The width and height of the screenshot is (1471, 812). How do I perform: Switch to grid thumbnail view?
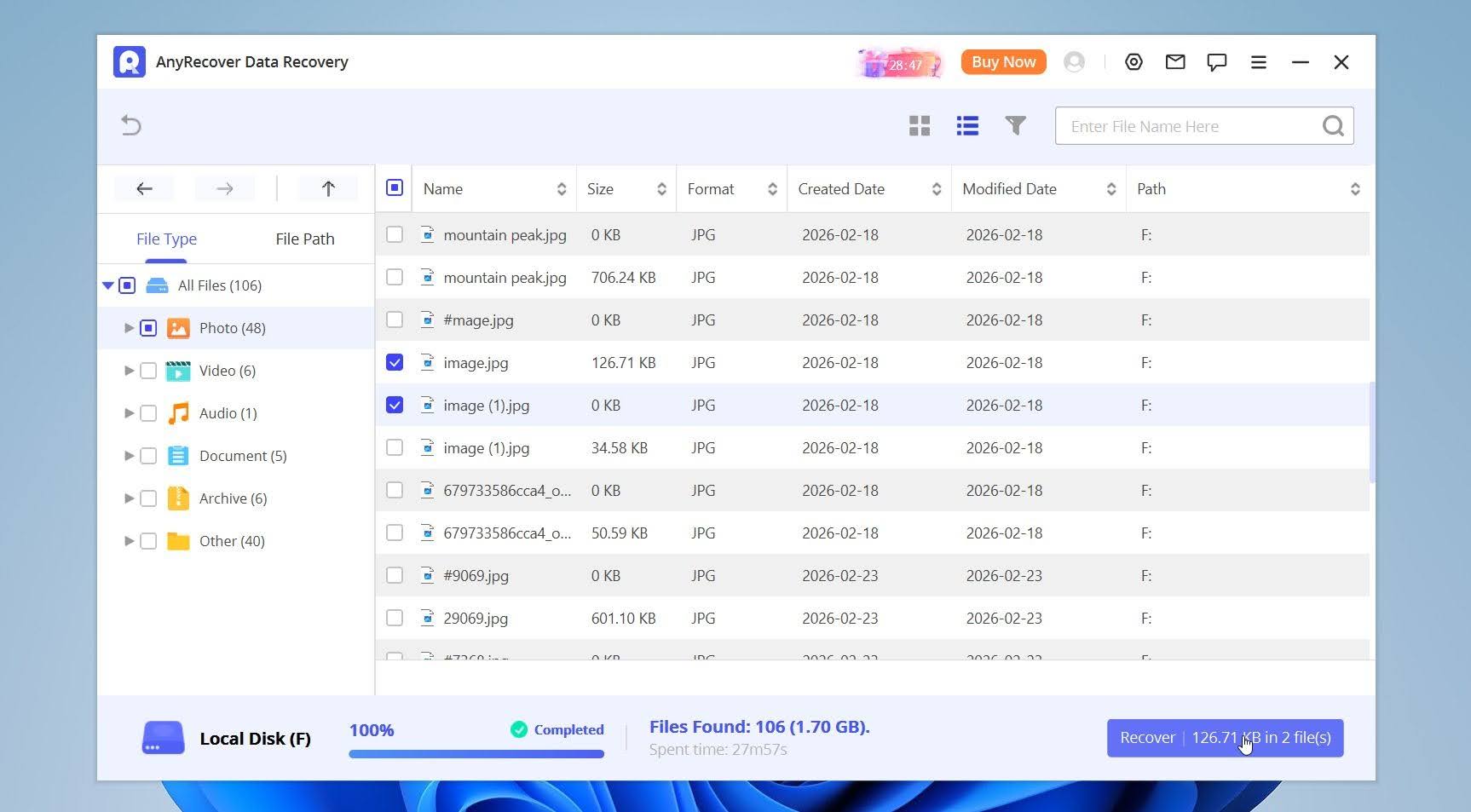920,126
